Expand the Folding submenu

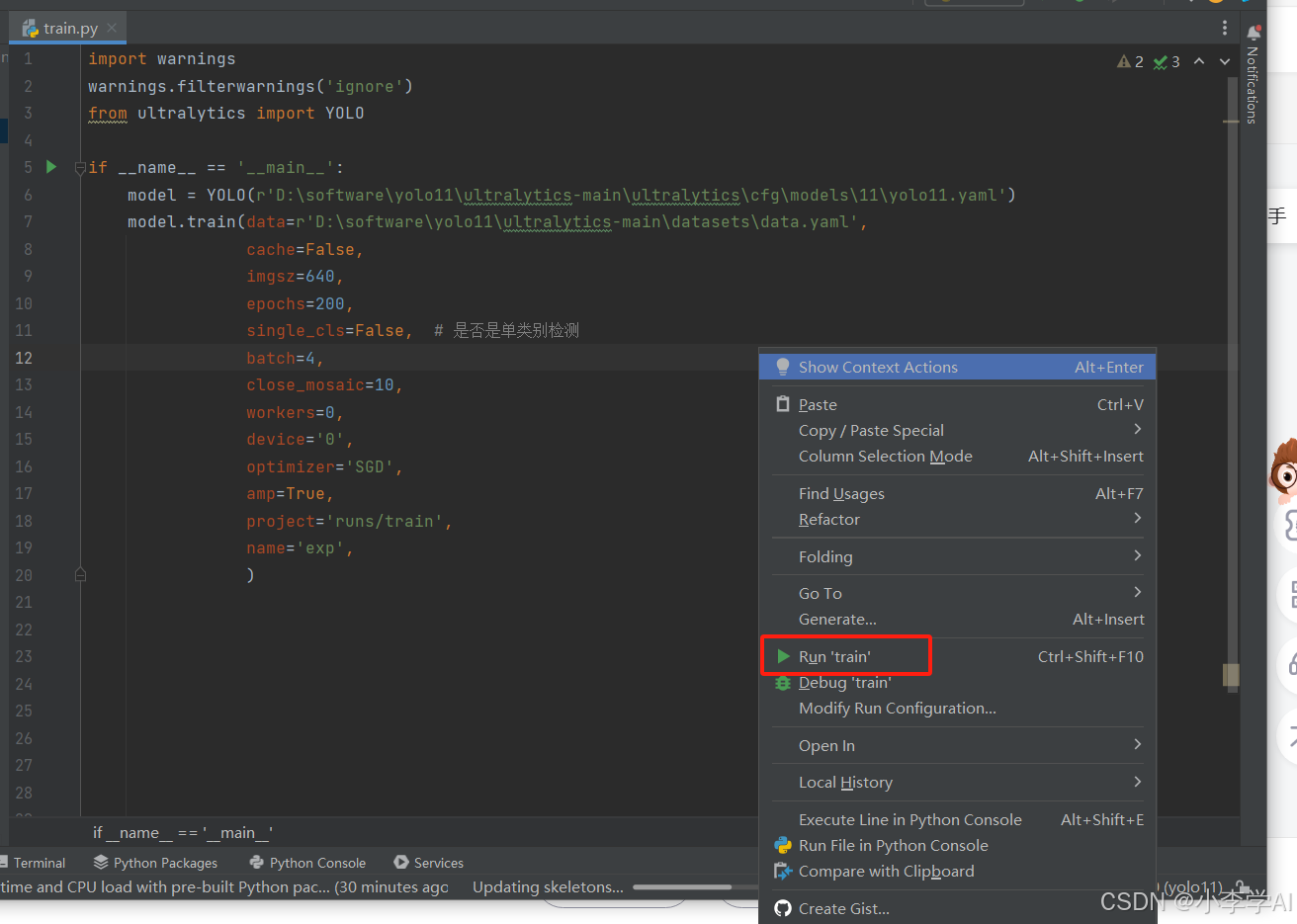pos(957,556)
